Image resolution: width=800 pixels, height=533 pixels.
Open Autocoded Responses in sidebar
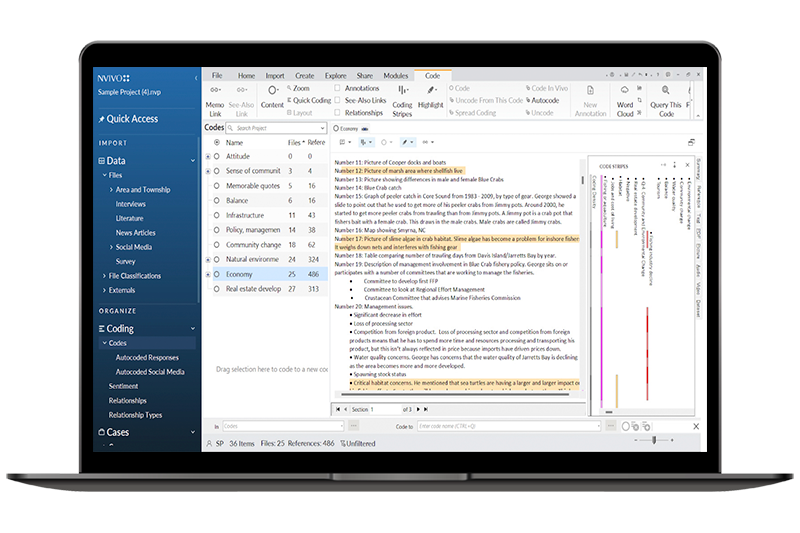click(147, 358)
